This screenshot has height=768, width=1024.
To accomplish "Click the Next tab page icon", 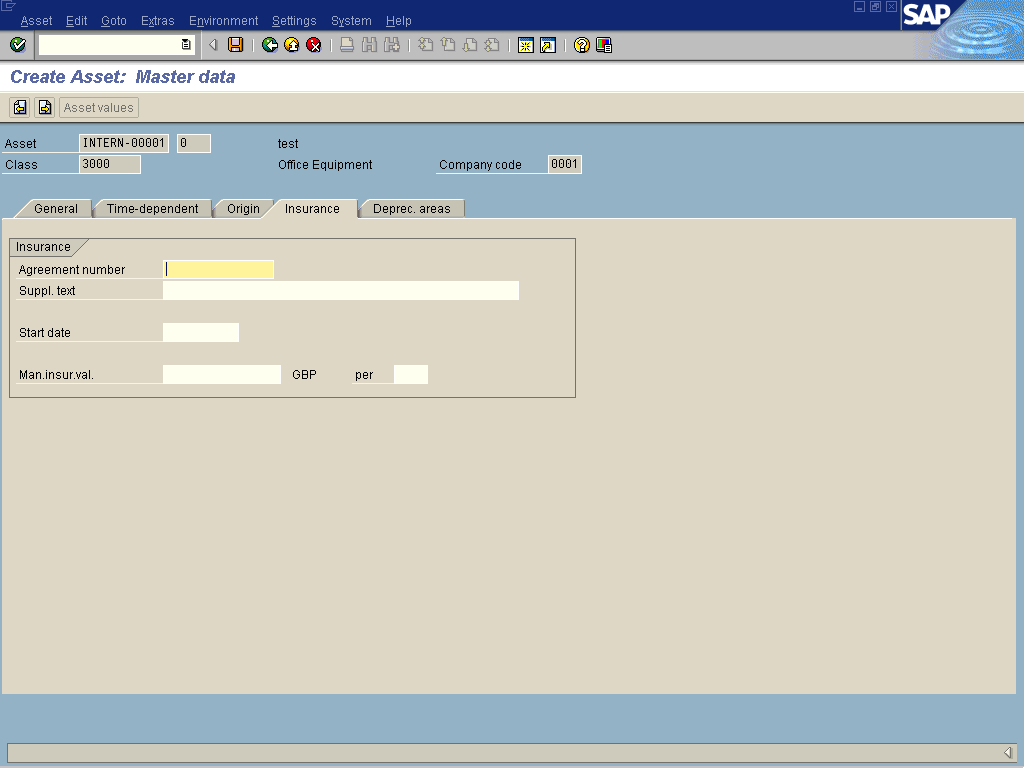I will (44, 108).
